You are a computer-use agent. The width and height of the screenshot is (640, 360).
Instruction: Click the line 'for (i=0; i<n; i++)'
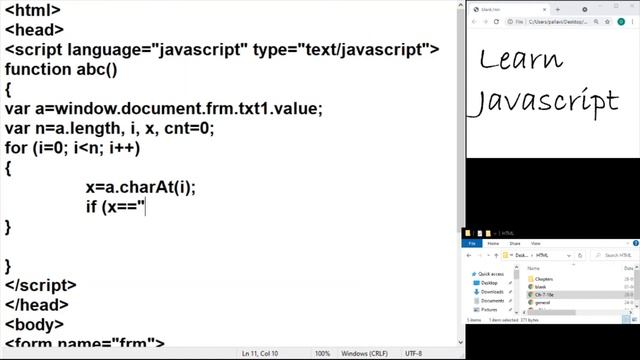[x=72, y=148]
